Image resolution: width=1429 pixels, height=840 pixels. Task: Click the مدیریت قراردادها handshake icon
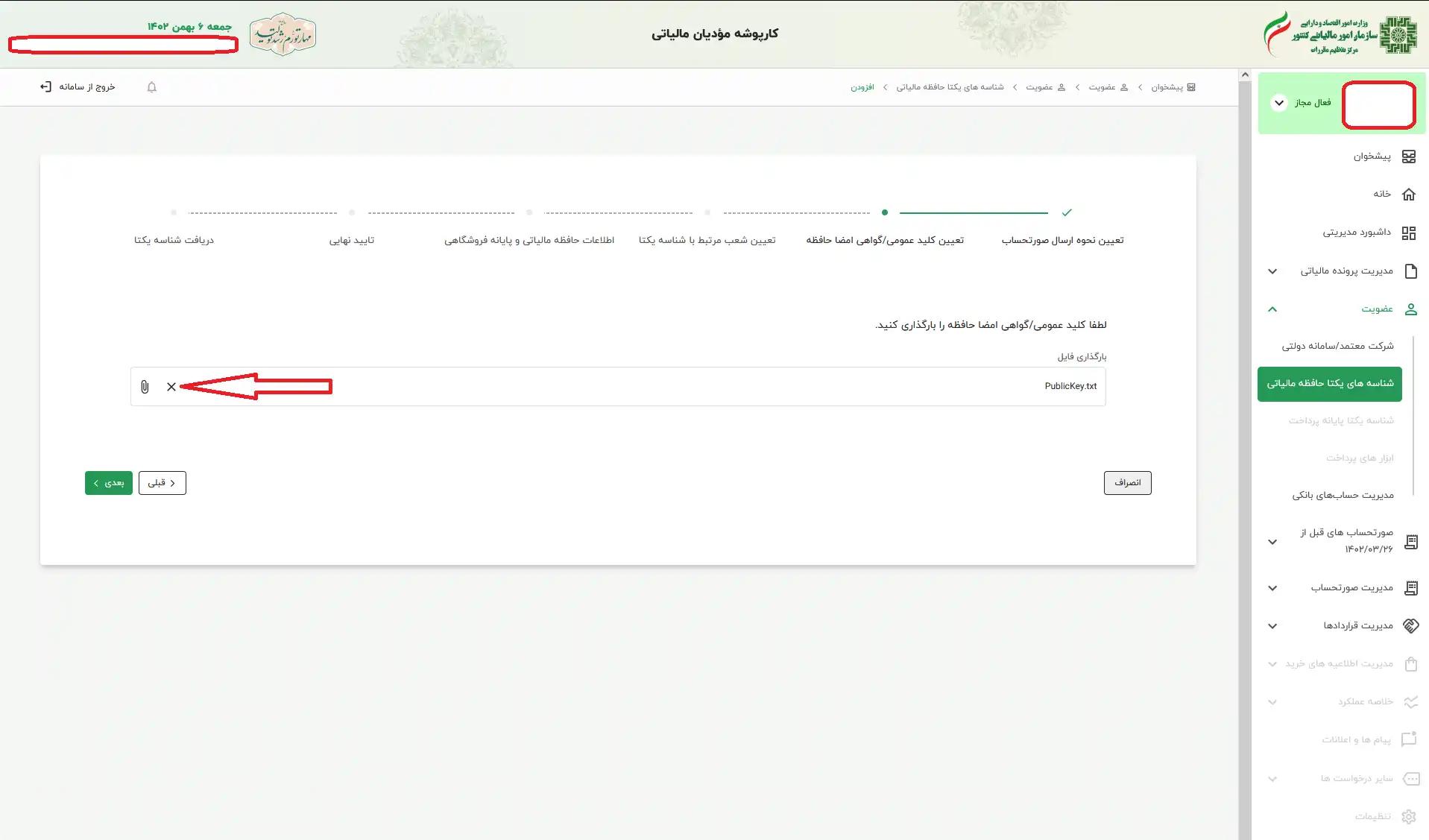pos(1410,625)
